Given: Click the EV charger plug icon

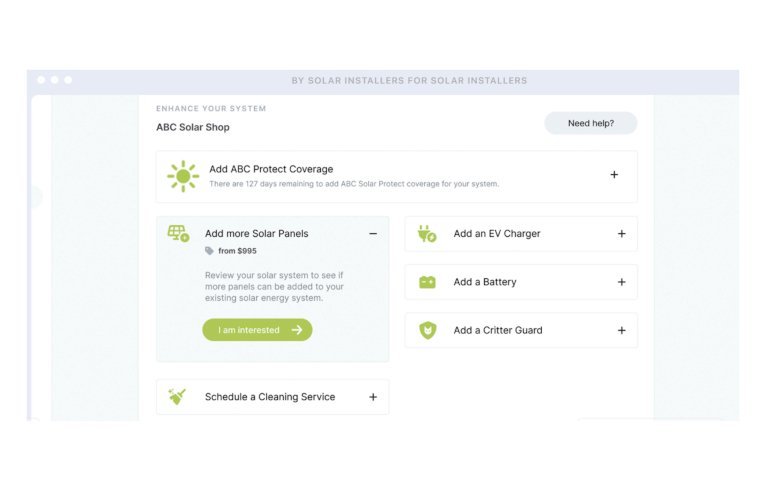Looking at the screenshot, I should point(427,234).
